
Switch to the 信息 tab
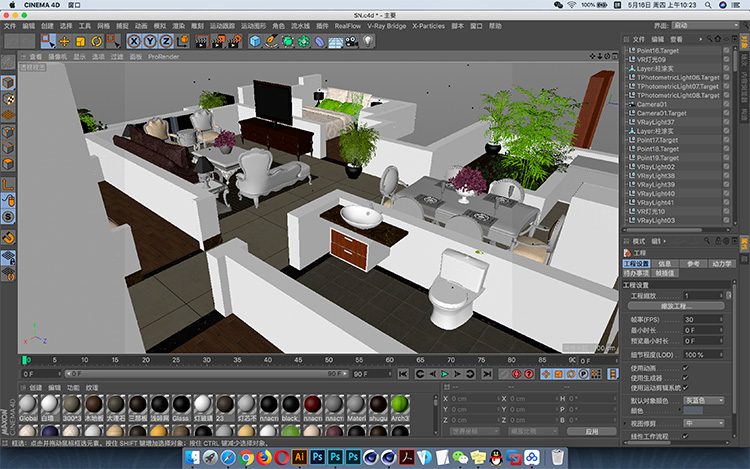pyautogui.click(x=664, y=263)
